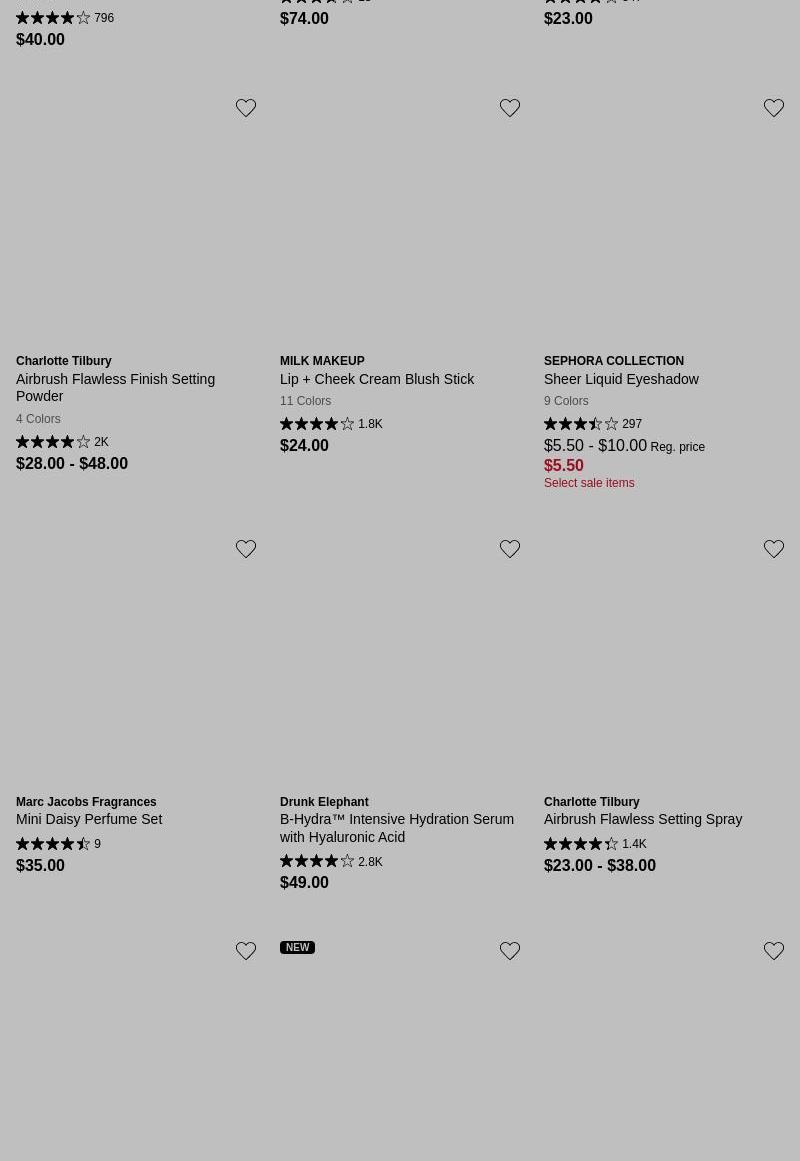
Task: Heart the Mini Daisy Perfume Set
Action: coord(246,549)
